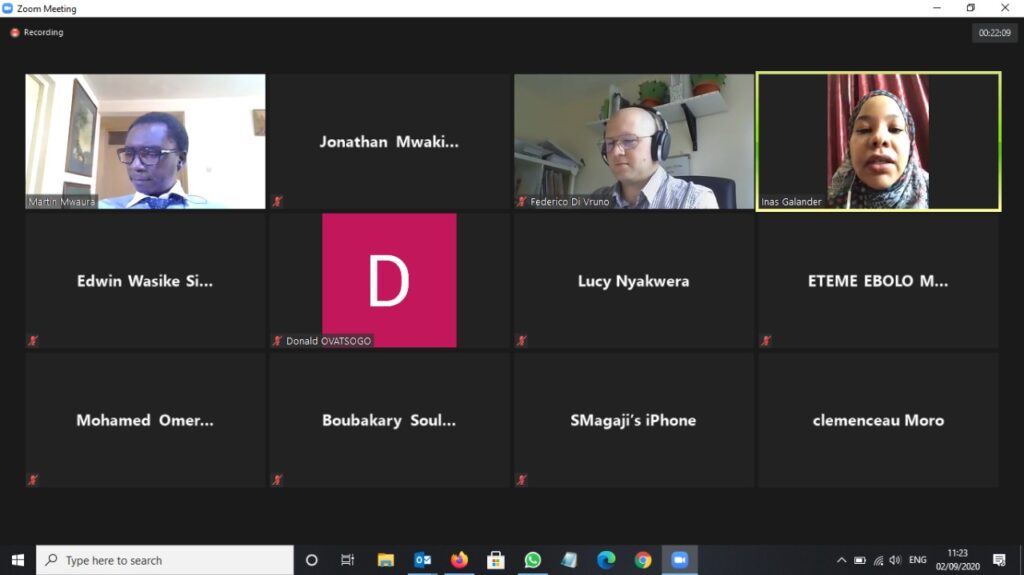Open Microsoft Store from the taskbar
The width and height of the screenshot is (1024, 575).
(x=496, y=560)
